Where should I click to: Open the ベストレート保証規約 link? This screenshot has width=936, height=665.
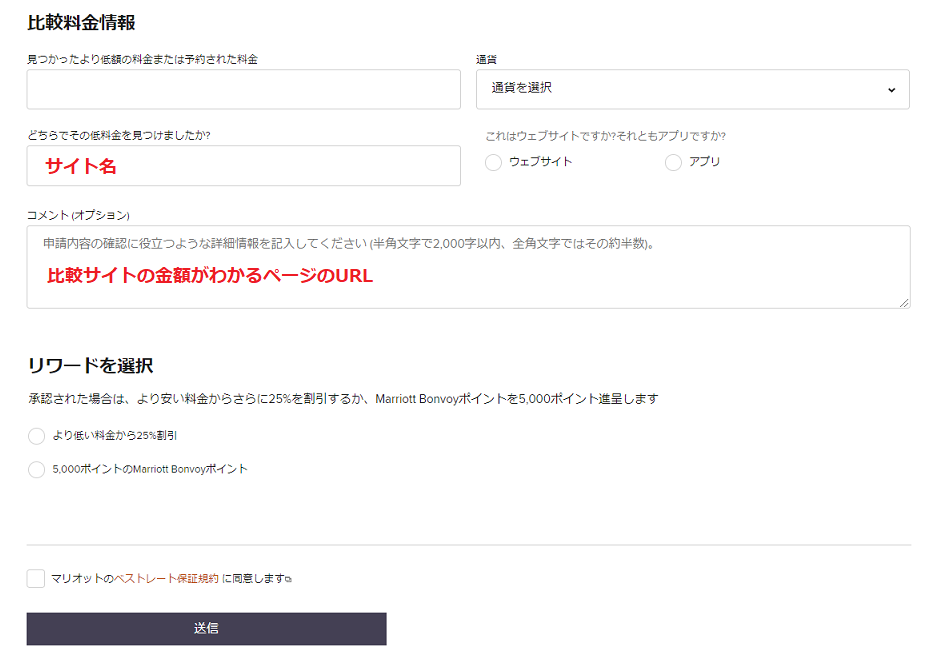click(x=166, y=578)
